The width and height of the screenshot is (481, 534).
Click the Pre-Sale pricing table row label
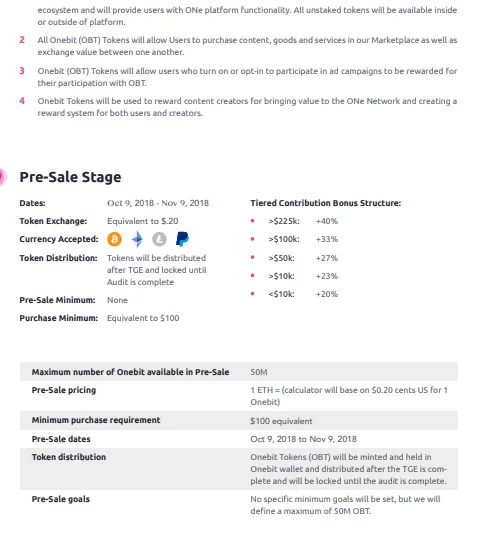(64, 390)
